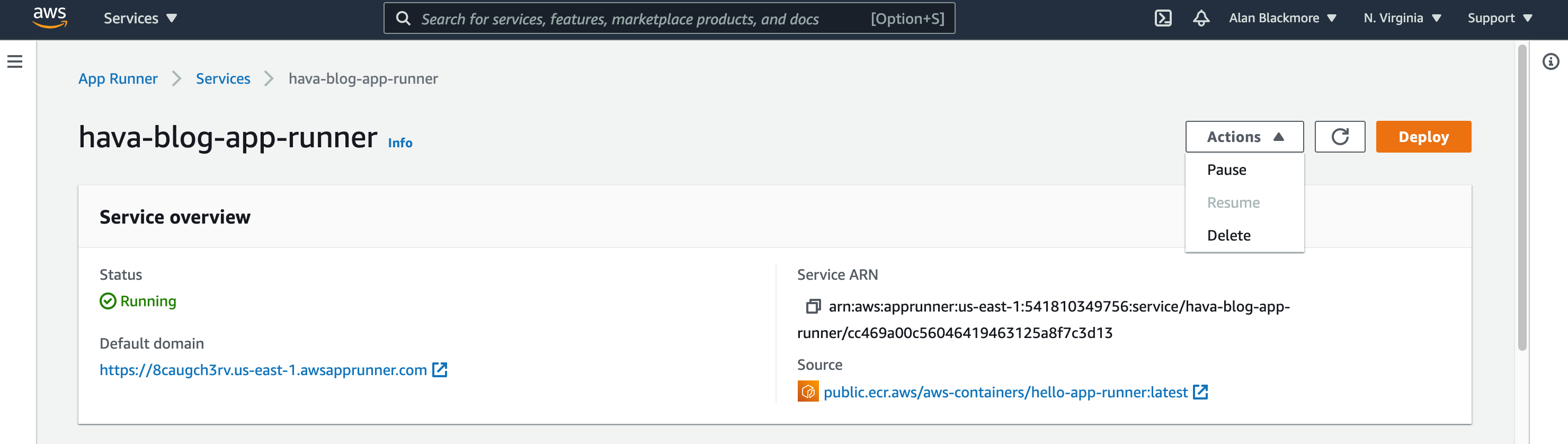This screenshot has width=1568, height=444.
Task: Collapse the Actions dropdown button
Action: coord(1244,136)
